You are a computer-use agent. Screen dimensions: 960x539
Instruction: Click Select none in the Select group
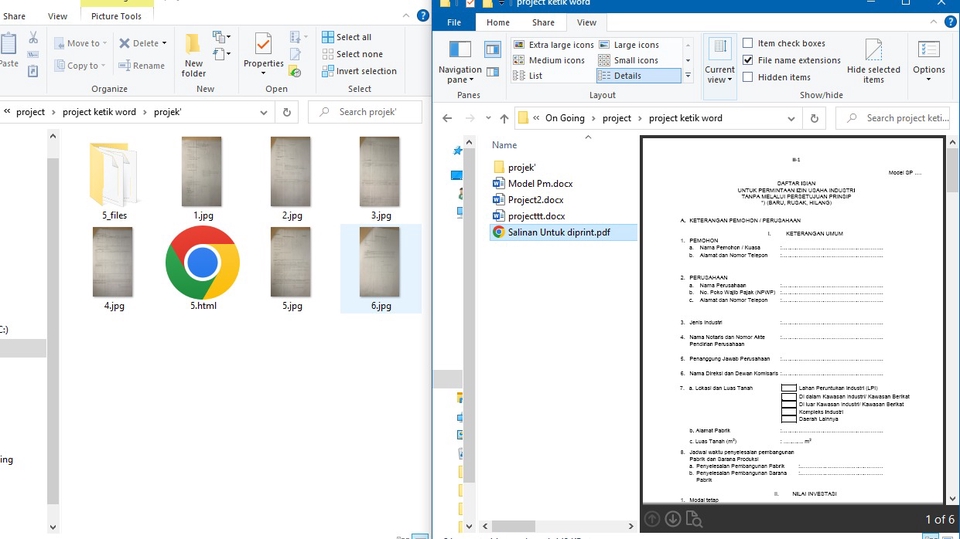pyautogui.click(x=352, y=54)
